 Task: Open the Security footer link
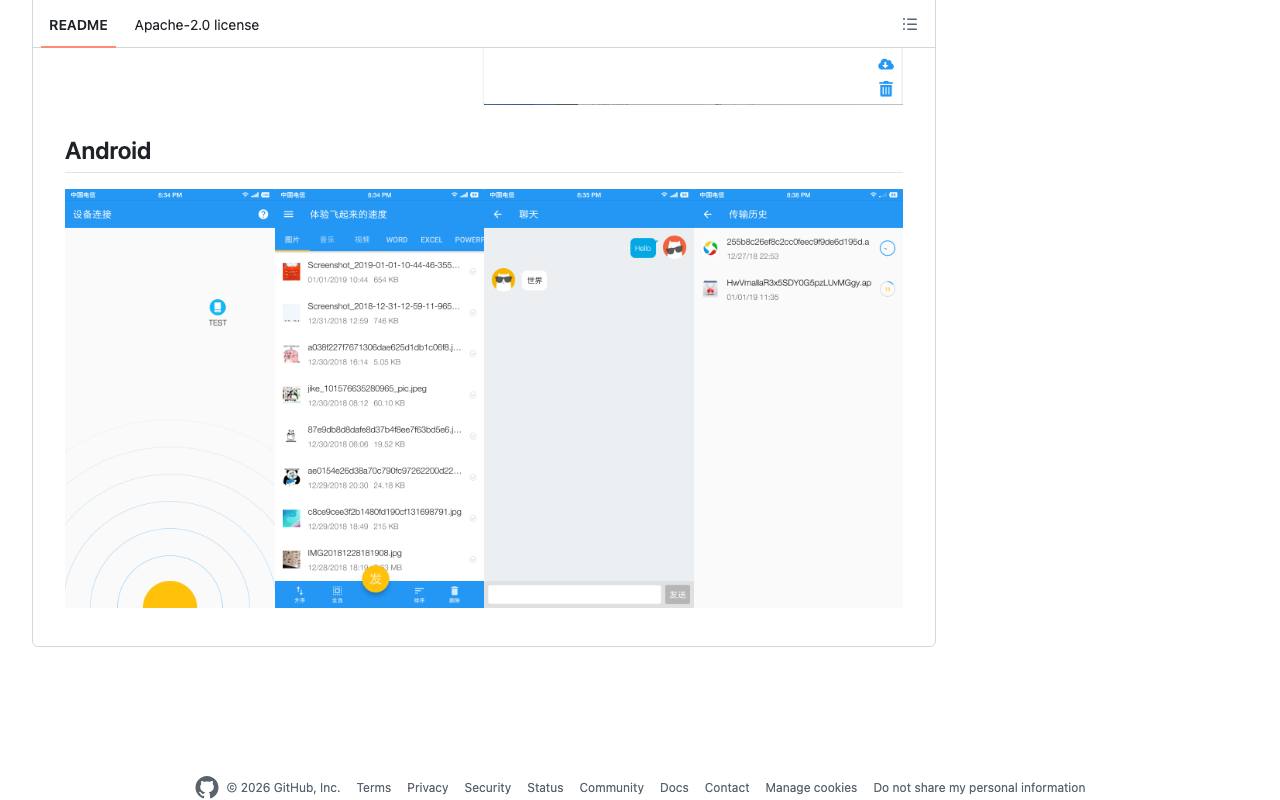[488, 788]
